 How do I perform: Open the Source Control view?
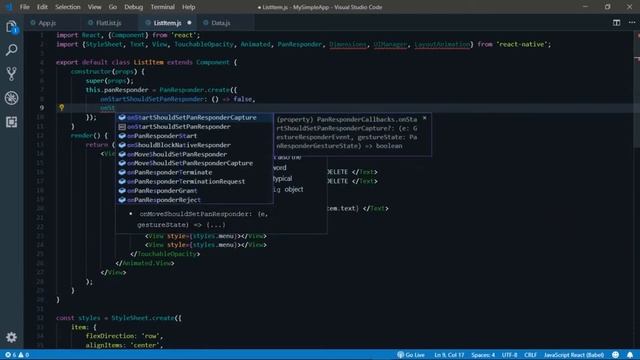(11, 74)
